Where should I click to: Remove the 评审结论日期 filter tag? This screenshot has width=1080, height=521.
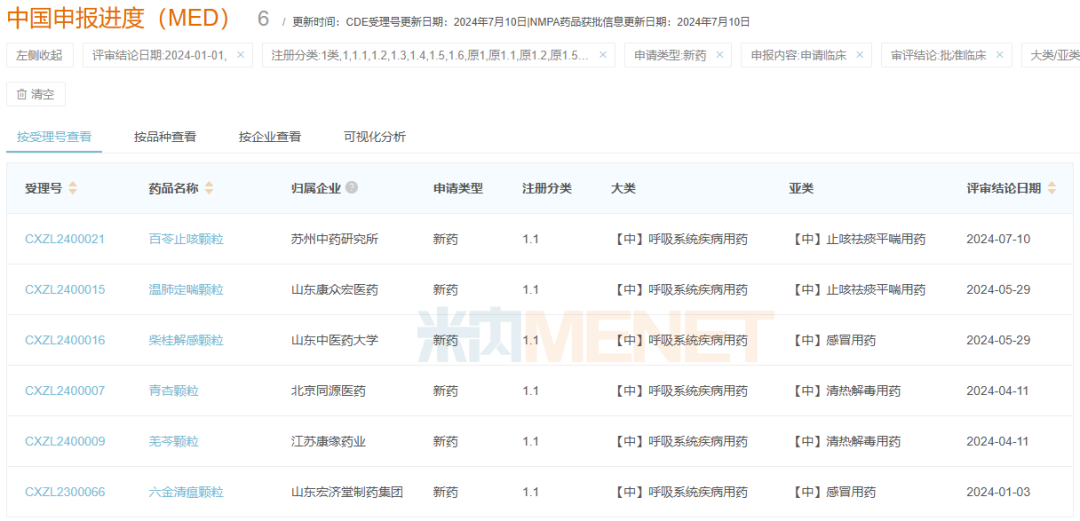240,55
